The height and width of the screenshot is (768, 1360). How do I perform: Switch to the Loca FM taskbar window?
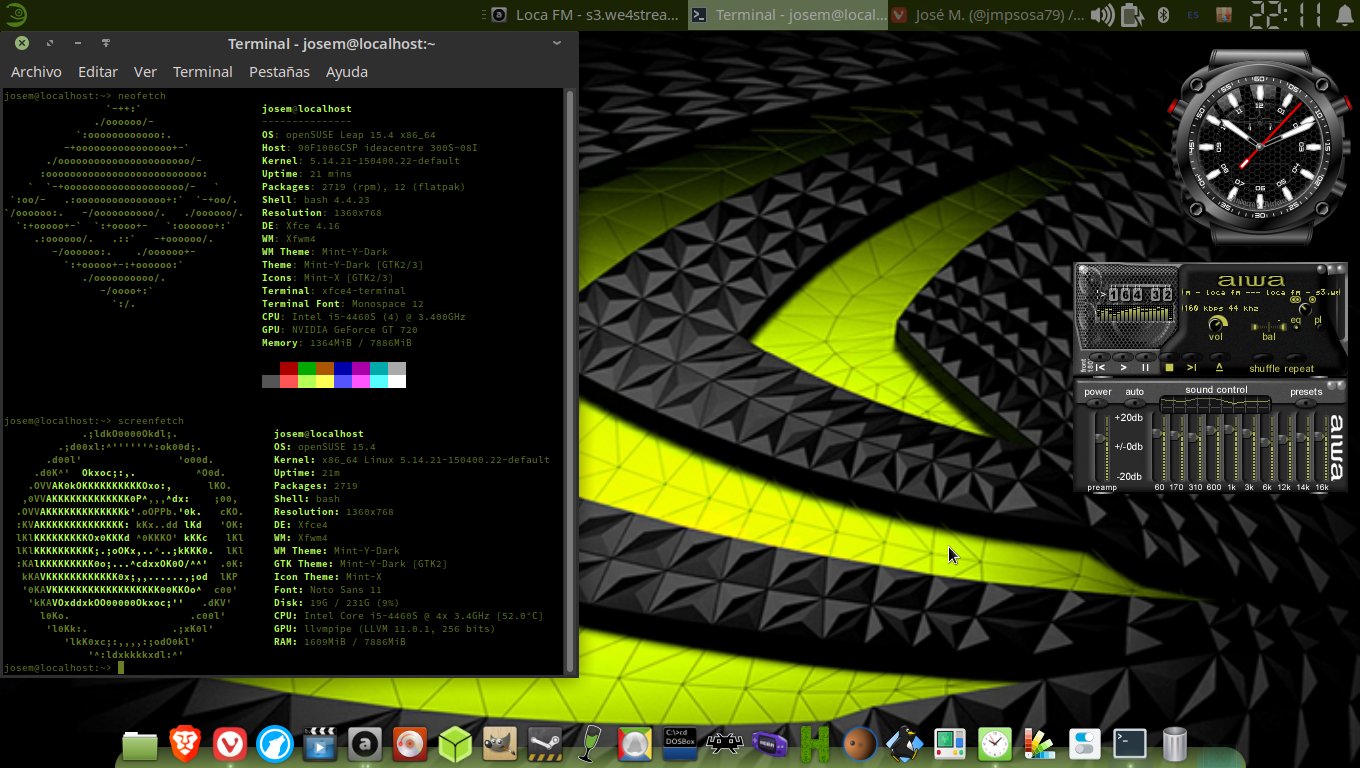click(585, 15)
